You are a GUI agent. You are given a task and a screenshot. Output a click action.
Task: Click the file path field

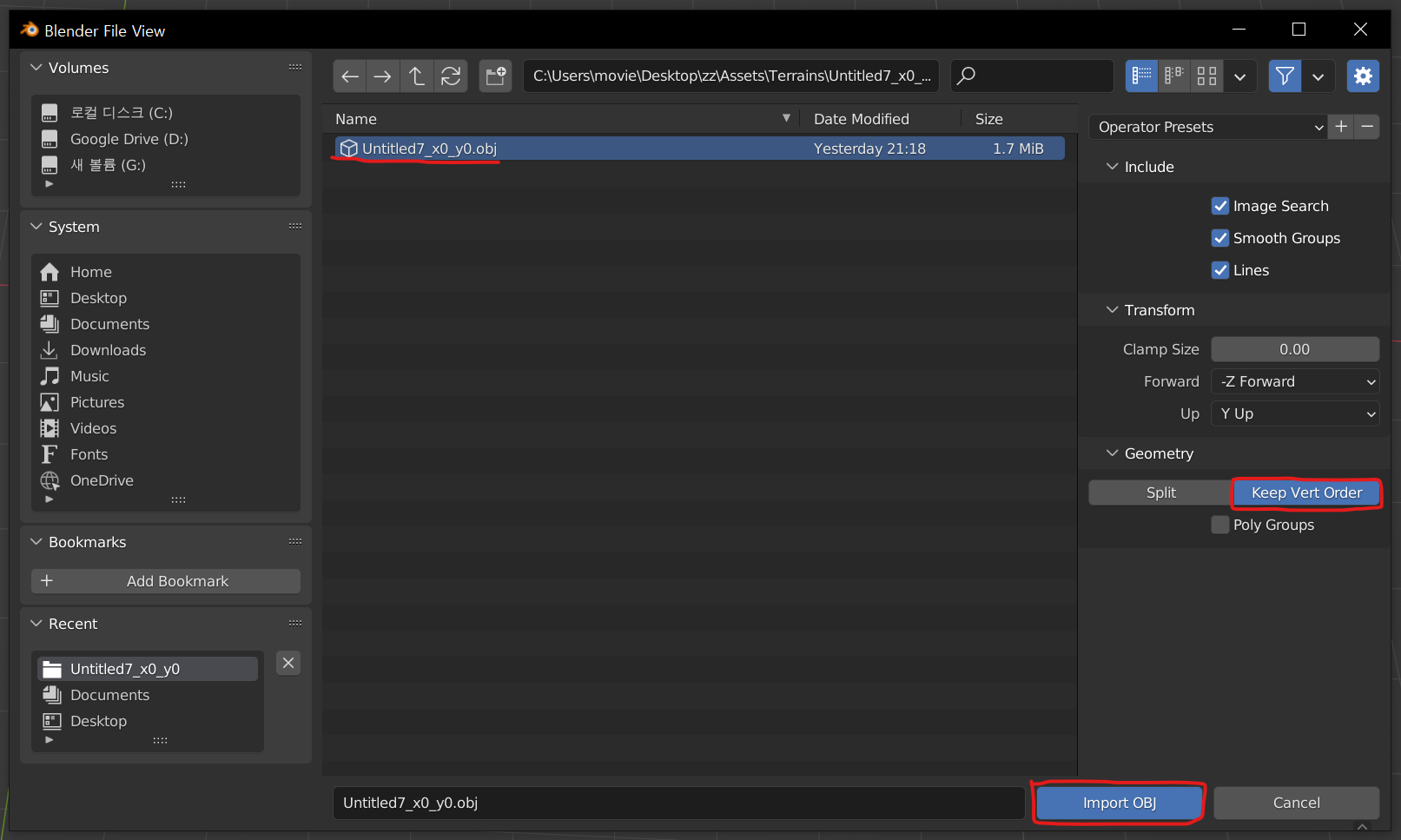point(731,76)
